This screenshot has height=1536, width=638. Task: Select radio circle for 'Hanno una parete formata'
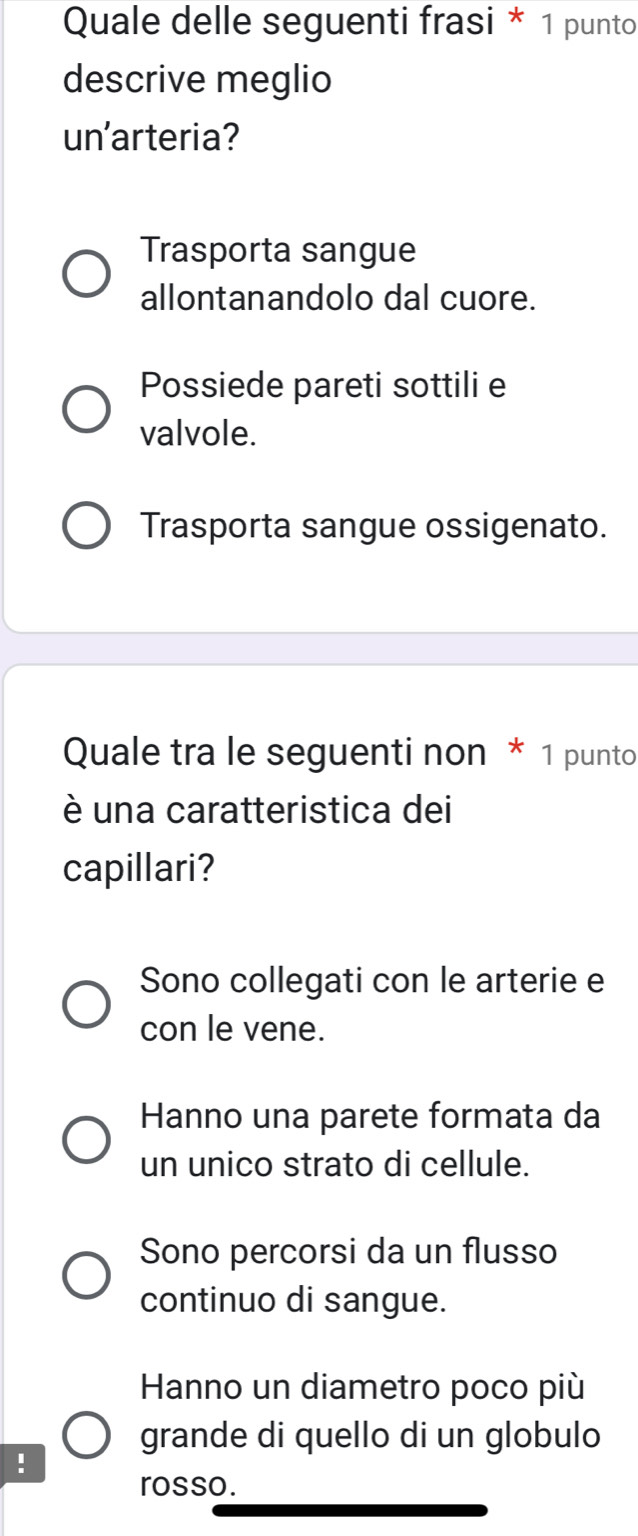(x=87, y=1140)
